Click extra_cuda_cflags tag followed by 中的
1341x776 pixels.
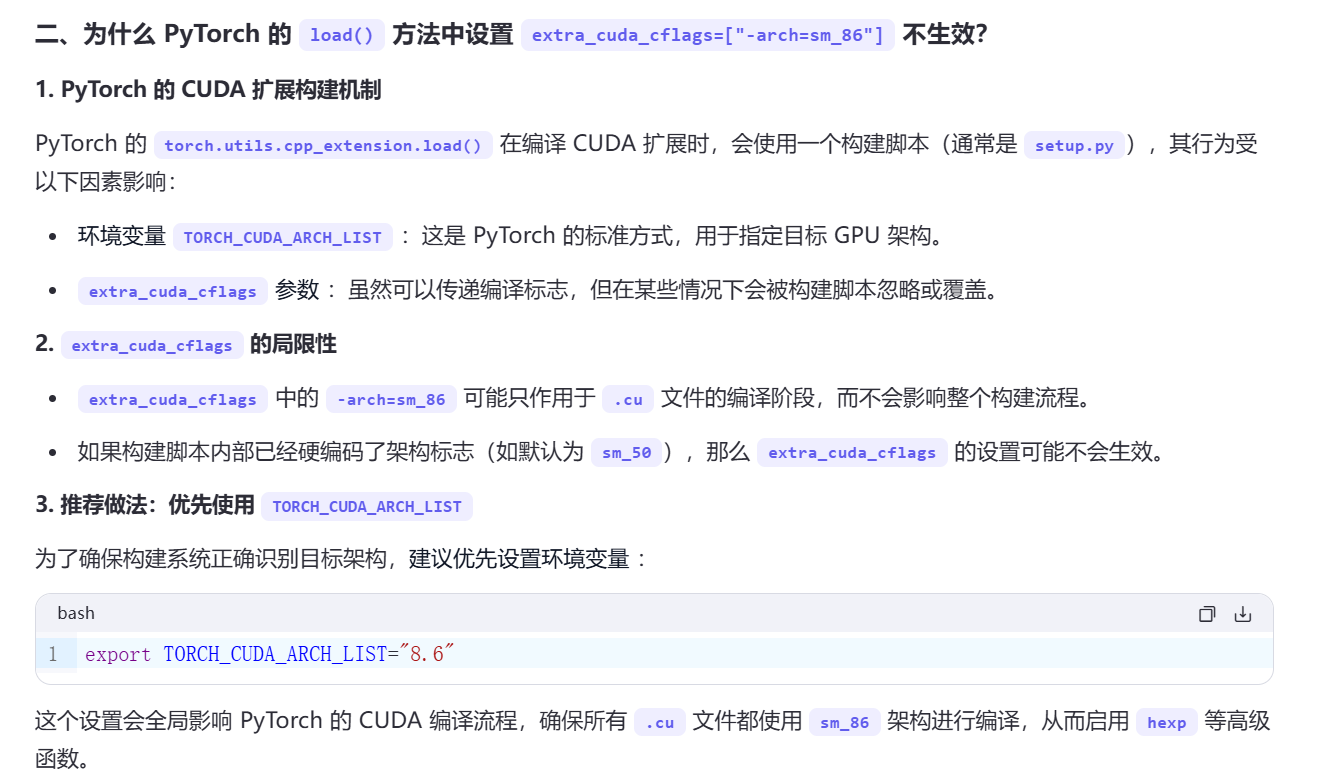click(x=173, y=399)
